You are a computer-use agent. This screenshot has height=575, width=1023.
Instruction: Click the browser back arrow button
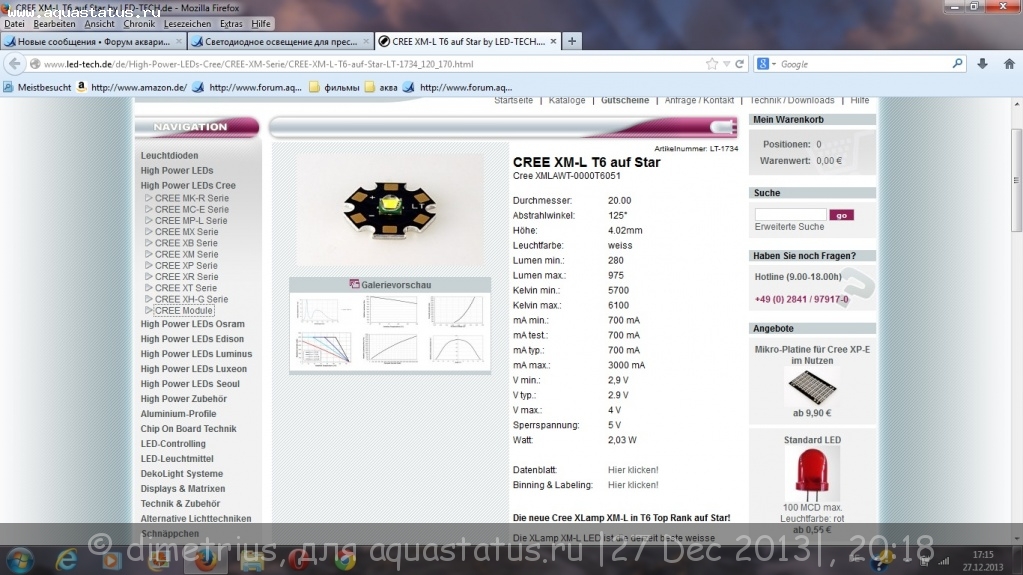point(14,64)
